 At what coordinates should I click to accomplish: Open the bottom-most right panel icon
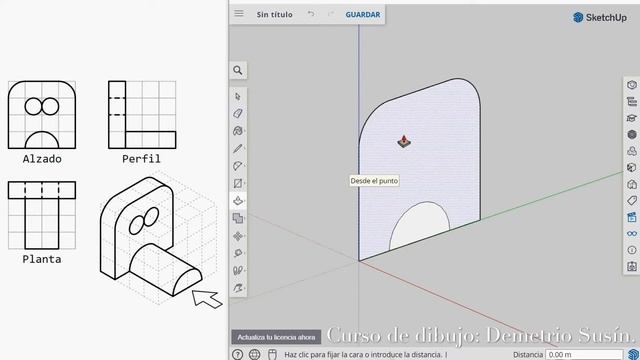(632, 267)
